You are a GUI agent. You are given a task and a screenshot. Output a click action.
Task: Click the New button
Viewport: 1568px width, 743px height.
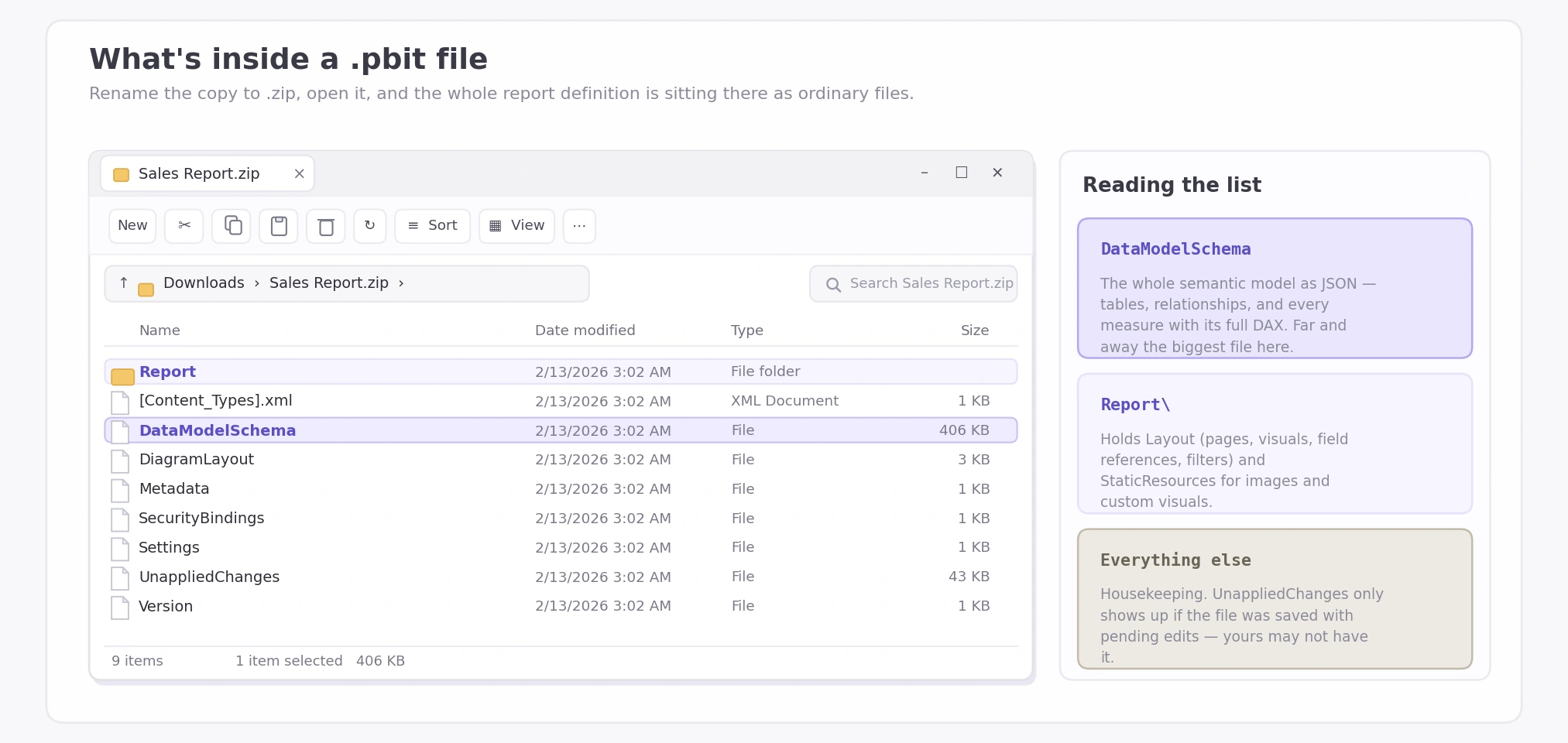click(x=132, y=226)
